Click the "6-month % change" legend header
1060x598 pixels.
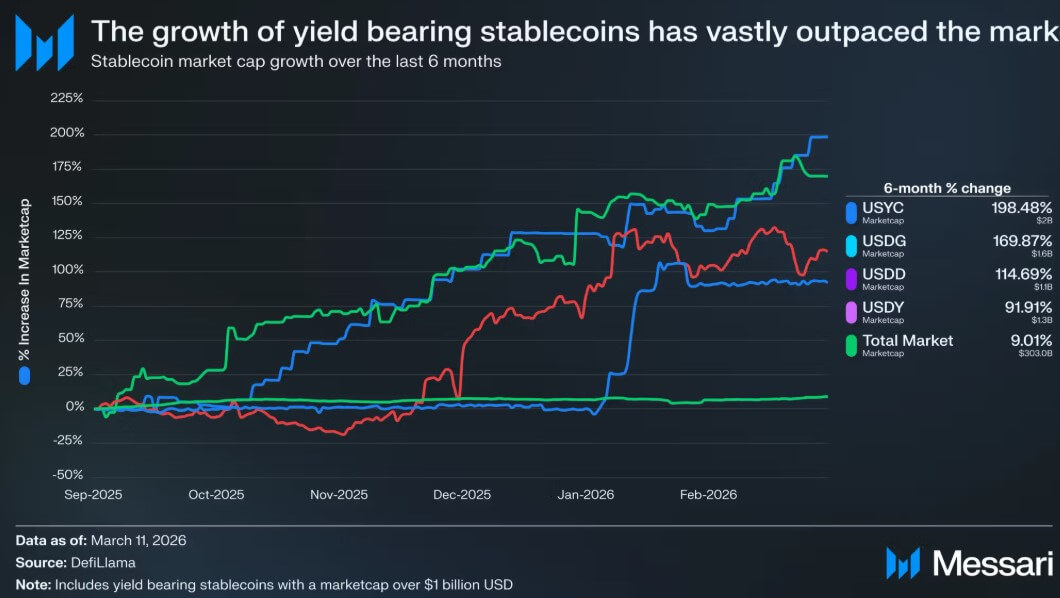[x=947, y=188]
